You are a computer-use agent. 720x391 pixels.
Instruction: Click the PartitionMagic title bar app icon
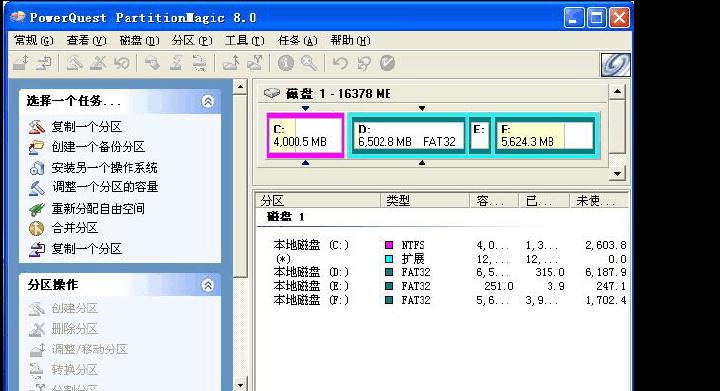click(17, 17)
